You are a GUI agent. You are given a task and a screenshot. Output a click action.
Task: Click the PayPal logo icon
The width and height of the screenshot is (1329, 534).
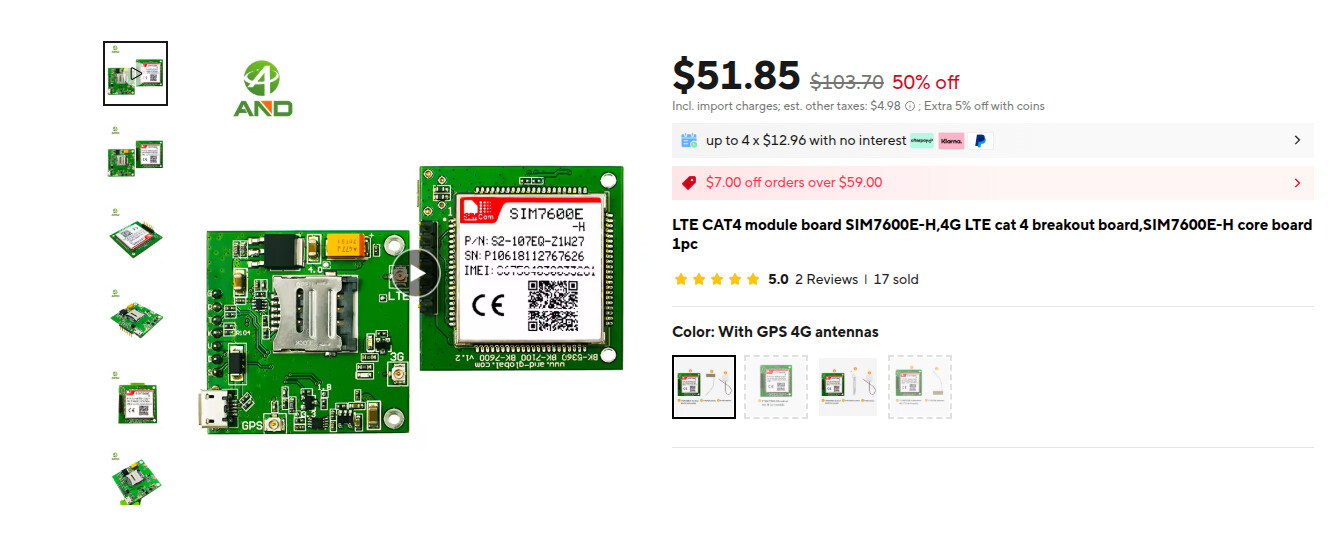980,141
